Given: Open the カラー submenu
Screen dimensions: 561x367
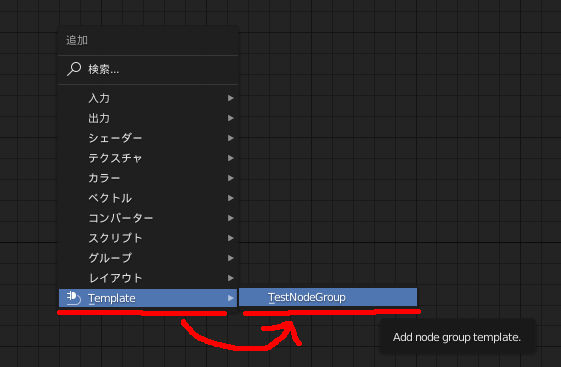Looking at the screenshot, I should 148,178.
